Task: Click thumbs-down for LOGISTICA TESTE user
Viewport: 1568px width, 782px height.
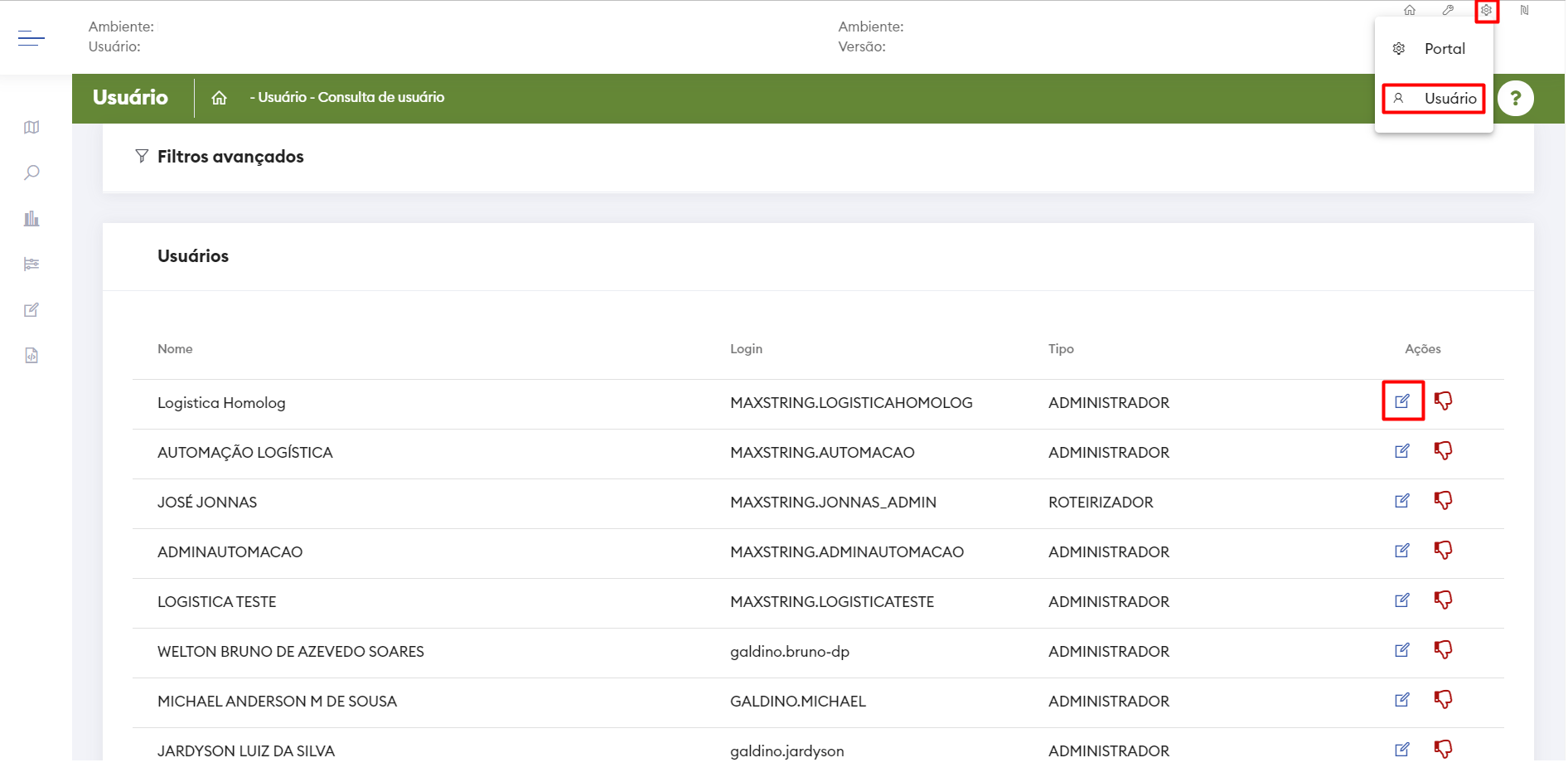Action: click(1443, 600)
